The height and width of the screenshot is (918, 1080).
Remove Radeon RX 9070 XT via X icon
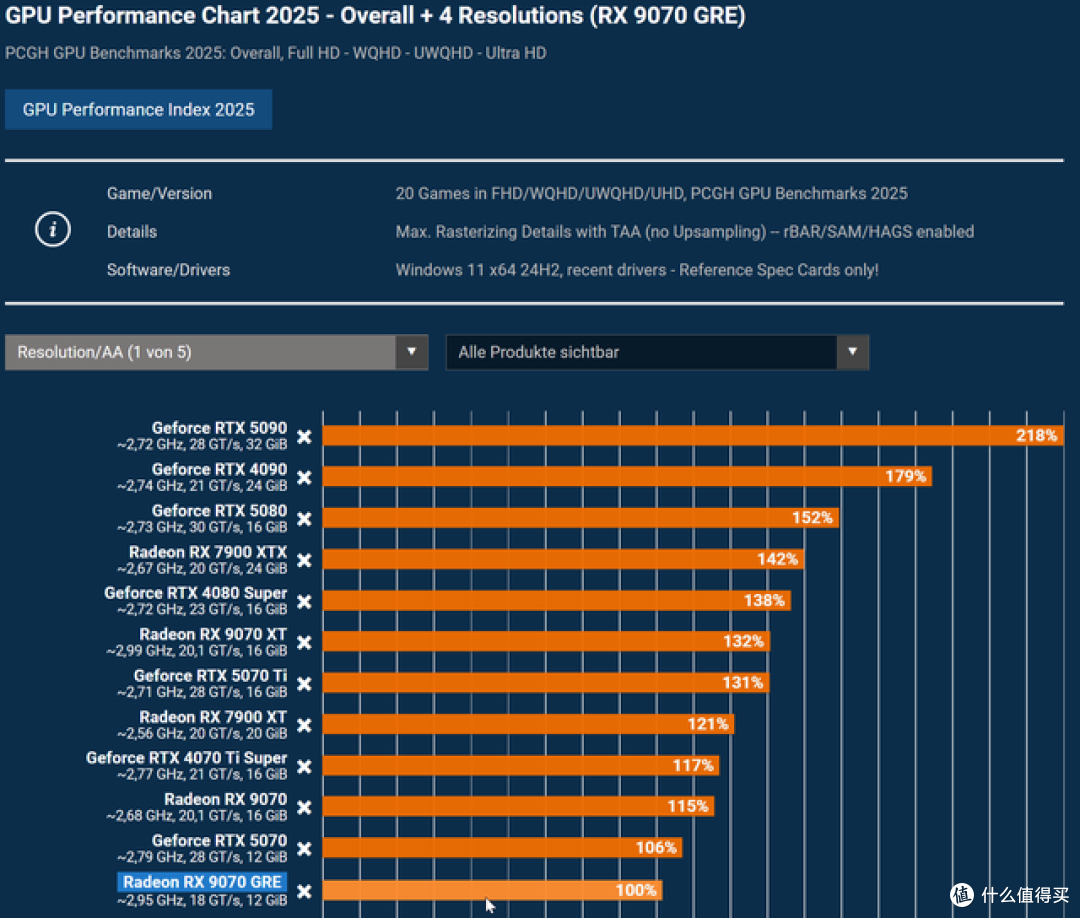point(304,643)
